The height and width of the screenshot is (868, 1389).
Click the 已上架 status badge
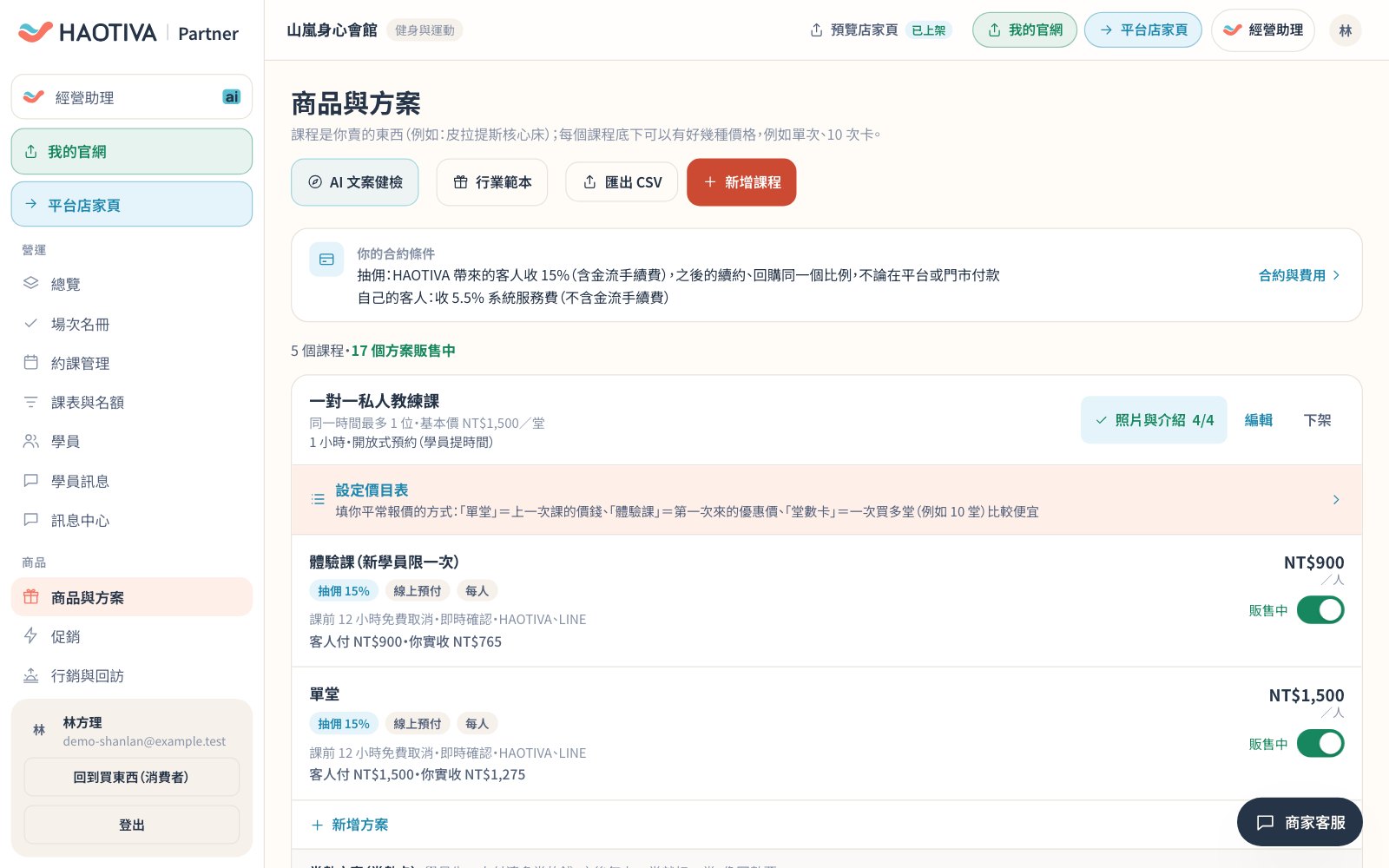point(929,30)
